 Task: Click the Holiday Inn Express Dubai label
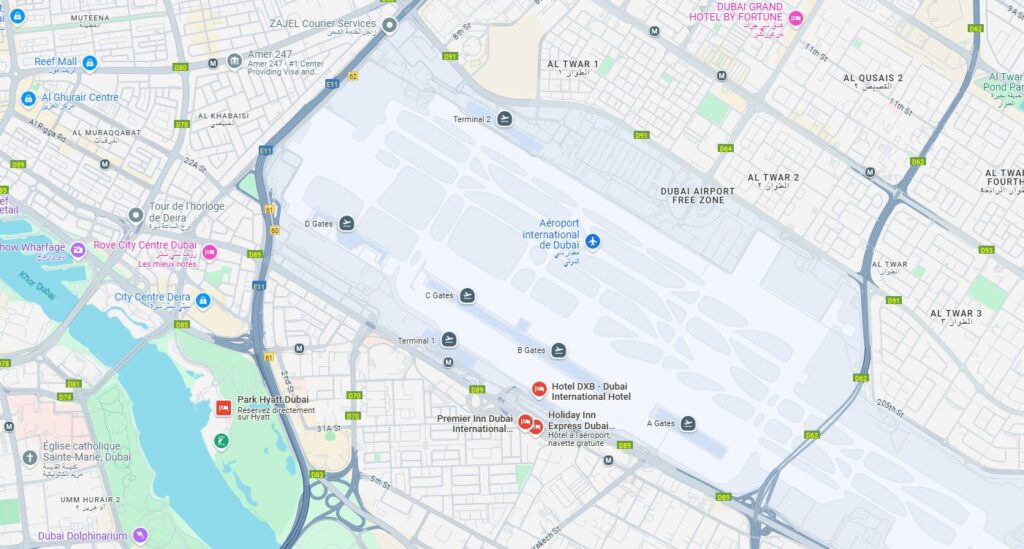point(581,420)
